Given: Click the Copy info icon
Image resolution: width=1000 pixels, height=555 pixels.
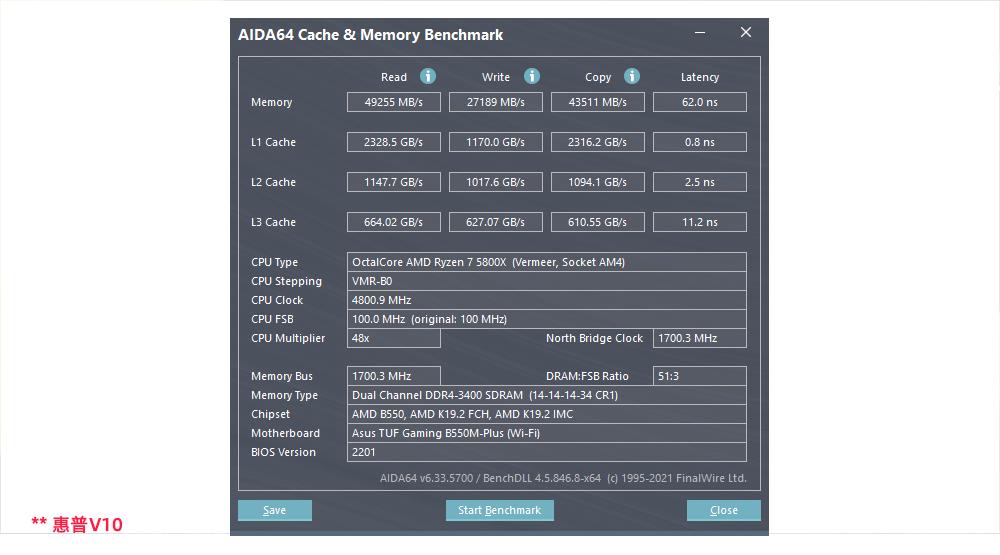Looking at the screenshot, I should point(632,76).
